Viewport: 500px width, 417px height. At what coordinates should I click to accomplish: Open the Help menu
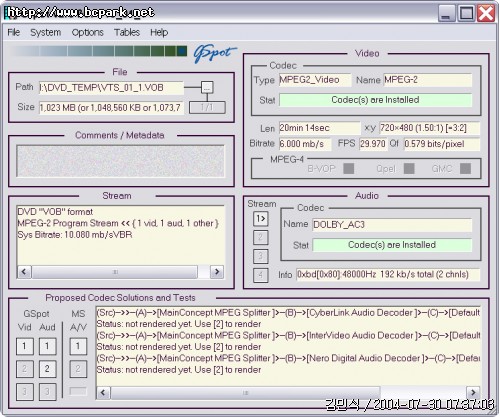tap(159, 32)
